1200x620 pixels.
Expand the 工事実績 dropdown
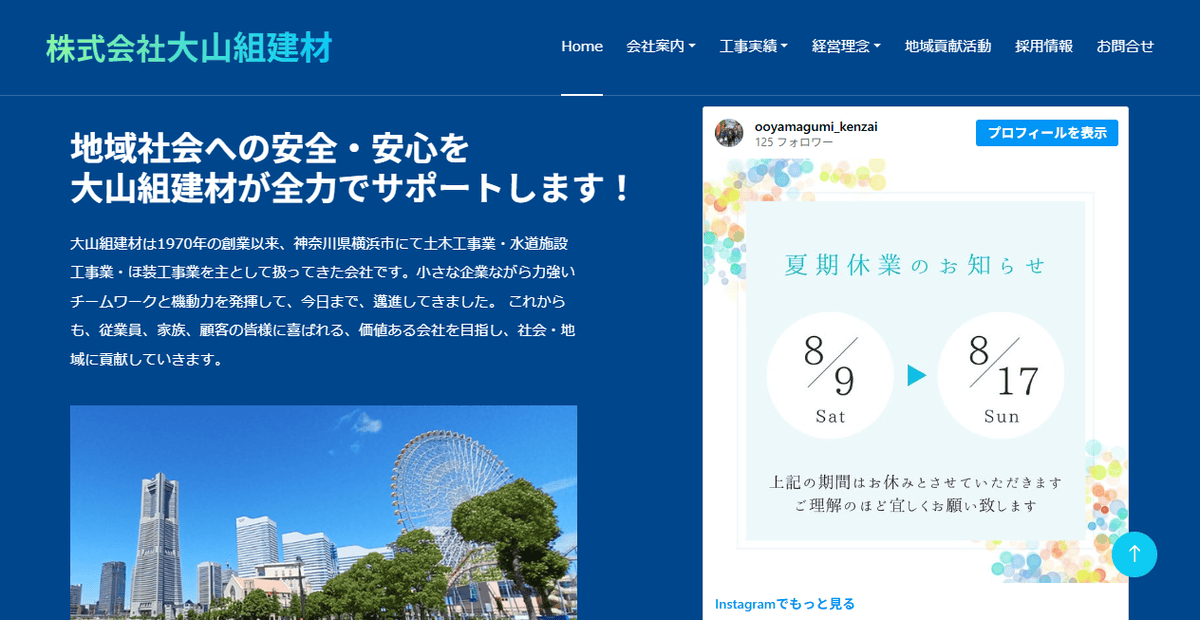click(753, 46)
